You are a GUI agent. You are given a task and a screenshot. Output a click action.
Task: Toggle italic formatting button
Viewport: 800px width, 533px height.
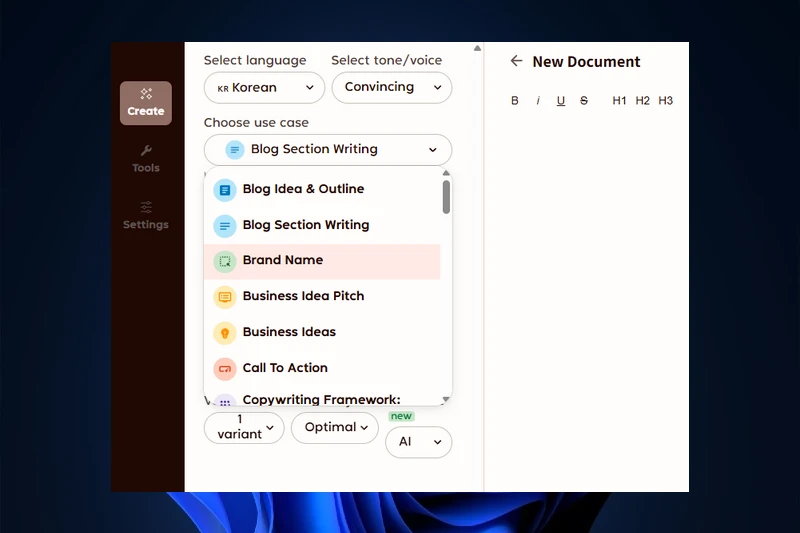pyautogui.click(x=538, y=101)
